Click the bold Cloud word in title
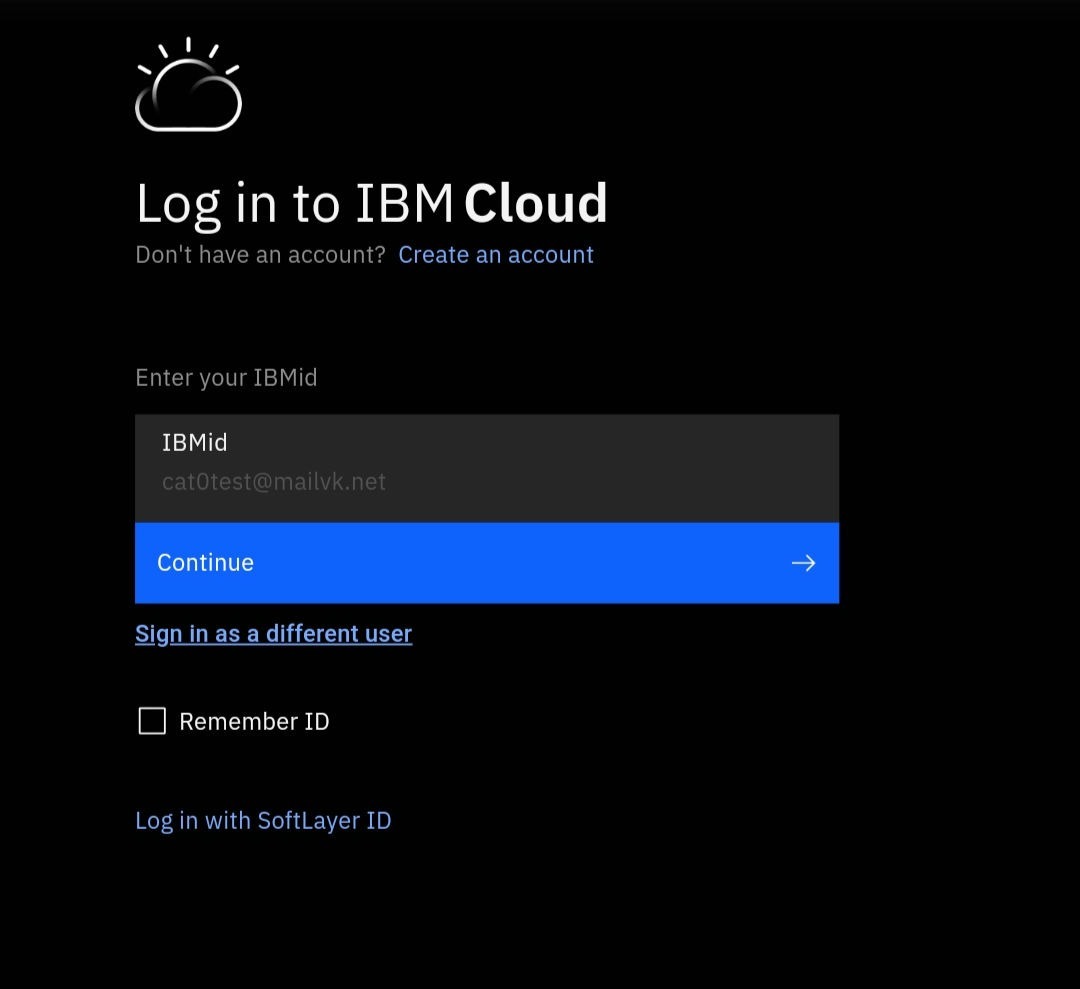The width and height of the screenshot is (1080, 989). [x=536, y=203]
